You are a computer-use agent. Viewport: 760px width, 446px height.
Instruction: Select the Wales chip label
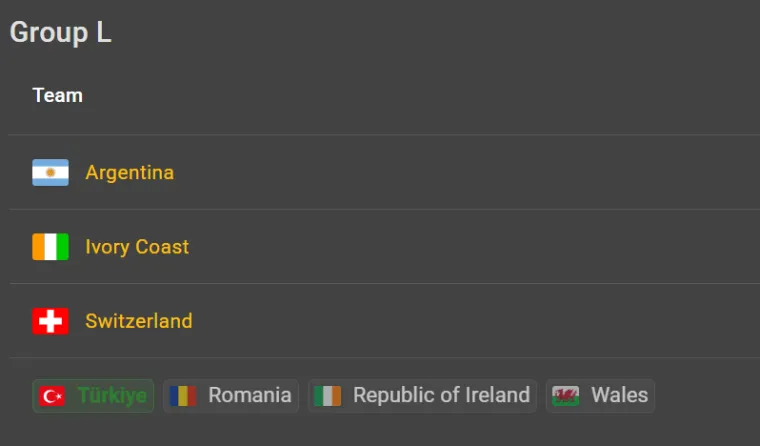click(x=620, y=396)
